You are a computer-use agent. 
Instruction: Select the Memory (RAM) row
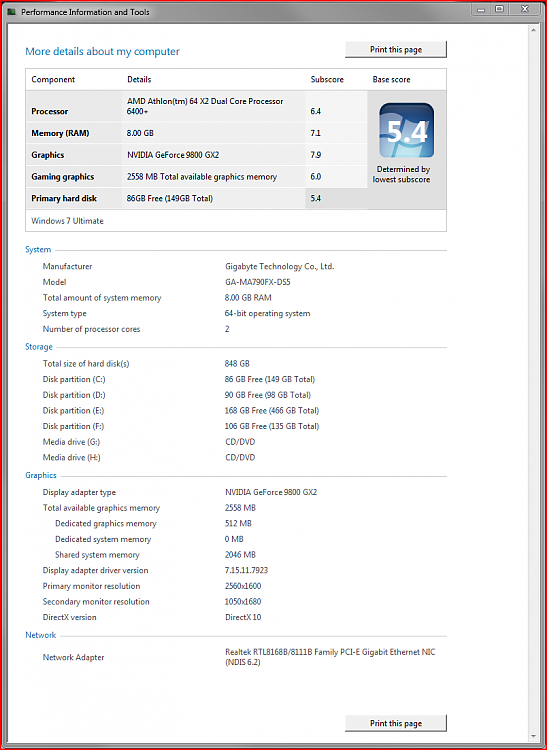pyautogui.click(x=197, y=133)
